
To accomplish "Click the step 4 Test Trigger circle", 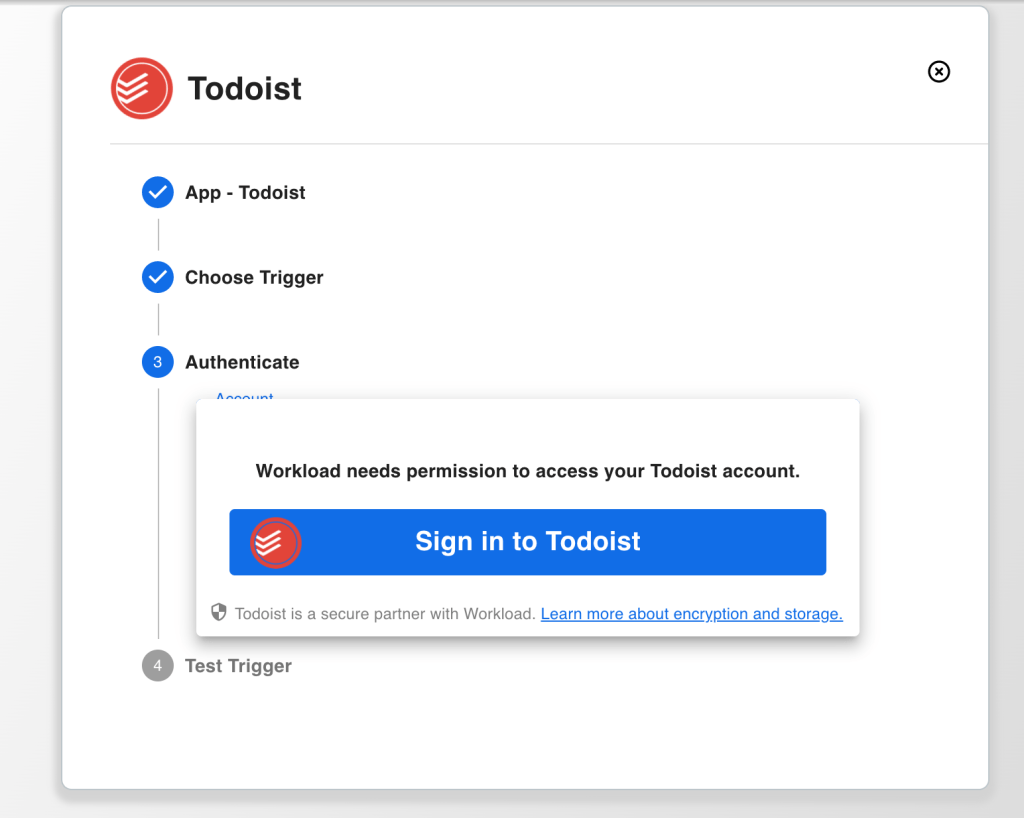I will tap(158, 665).
